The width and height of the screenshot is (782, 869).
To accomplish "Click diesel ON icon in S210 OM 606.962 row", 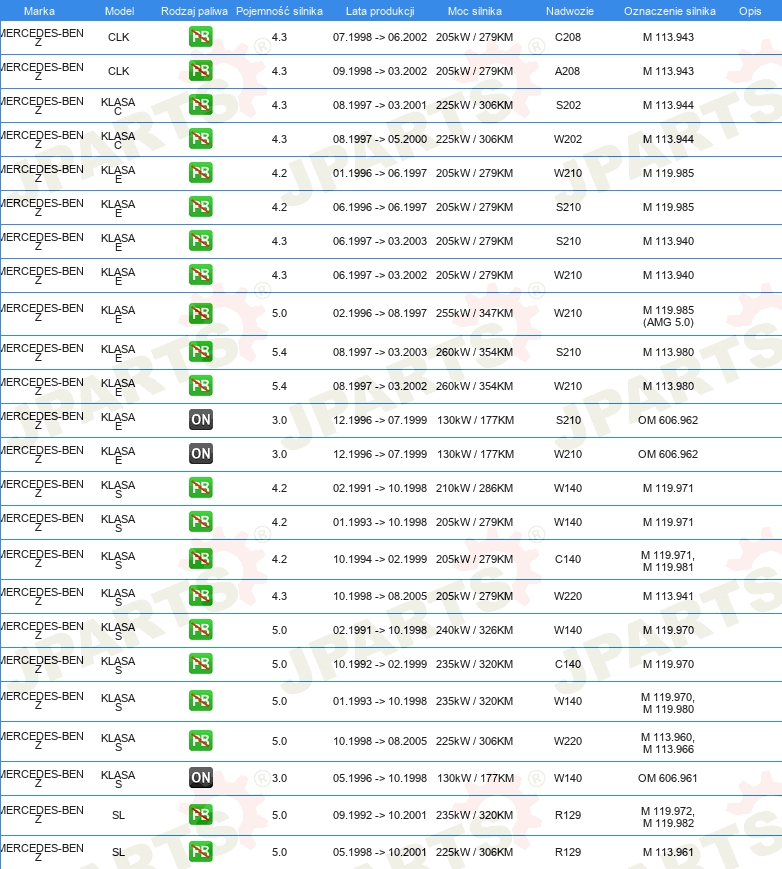I will click(x=201, y=420).
